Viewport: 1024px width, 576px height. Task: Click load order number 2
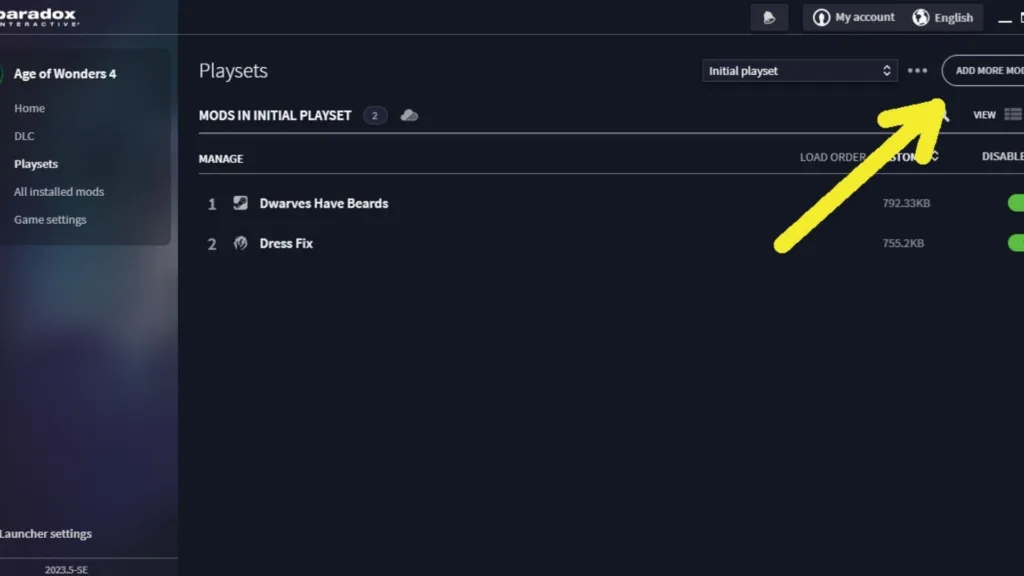pyautogui.click(x=212, y=244)
